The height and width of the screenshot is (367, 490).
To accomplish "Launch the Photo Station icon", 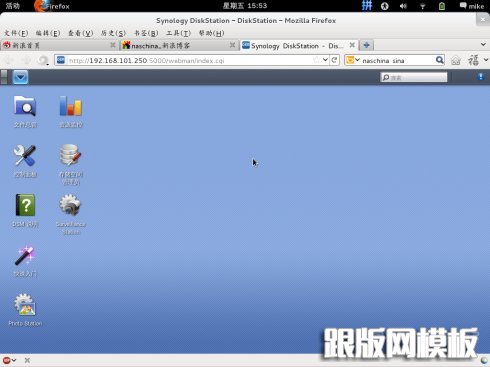I will coord(25,304).
